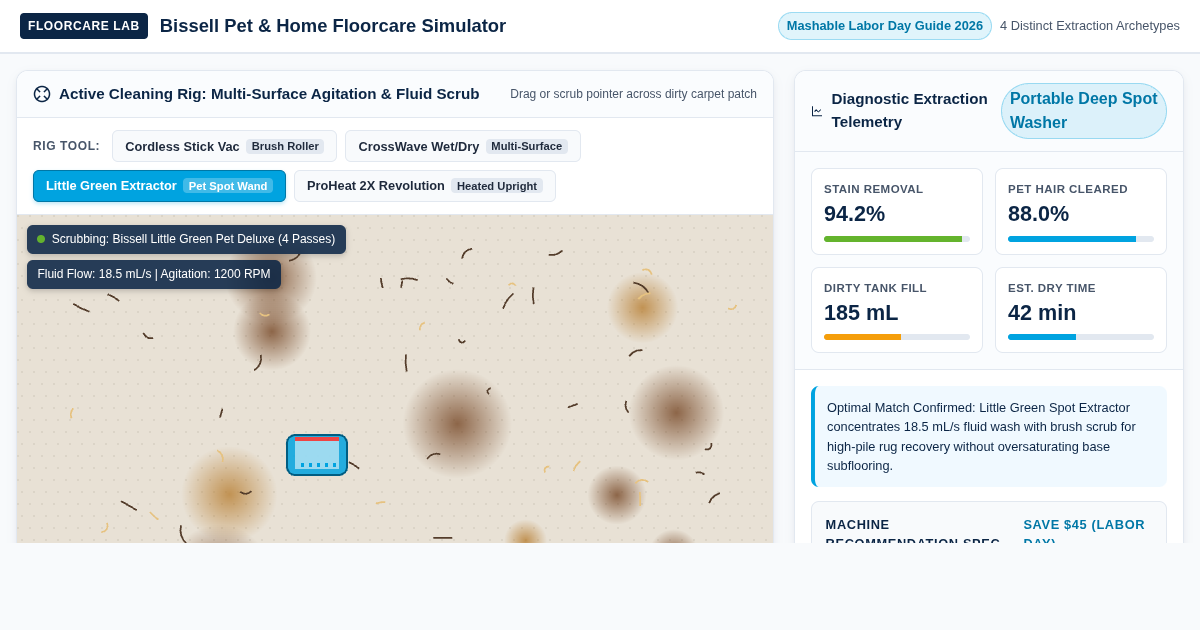Click 4 Distinct Extraction Archetypes text

pos(1090,26)
